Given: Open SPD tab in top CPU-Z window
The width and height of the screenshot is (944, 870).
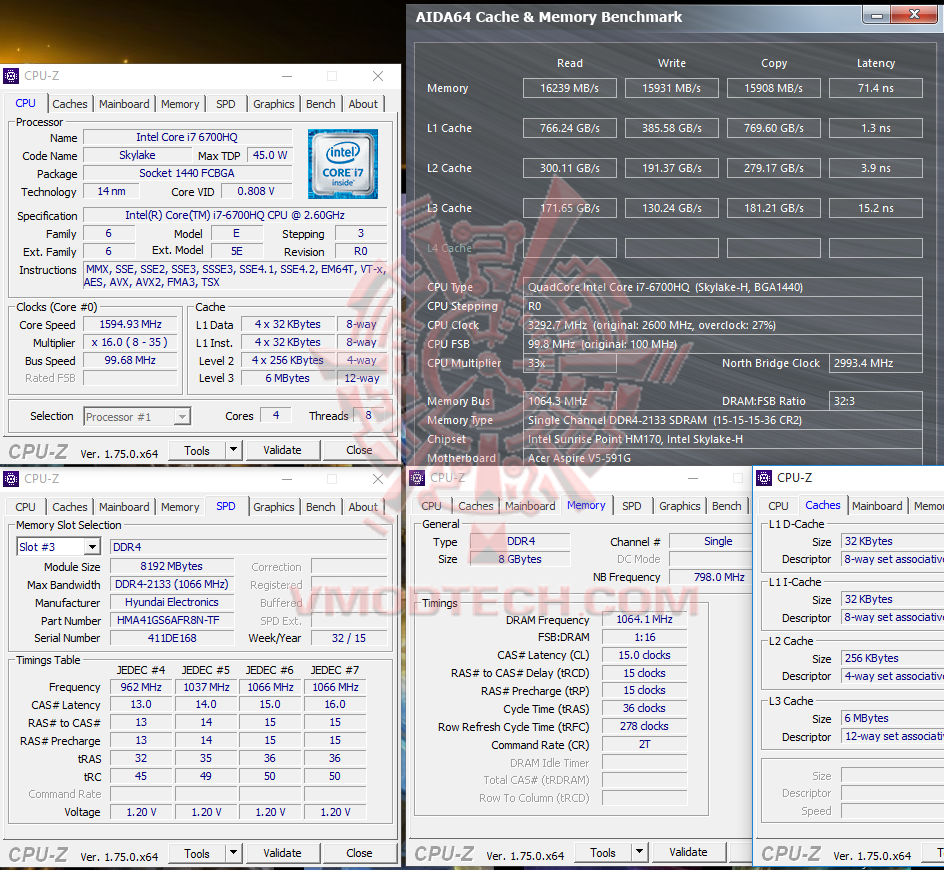Looking at the screenshot, I should 226,104.
